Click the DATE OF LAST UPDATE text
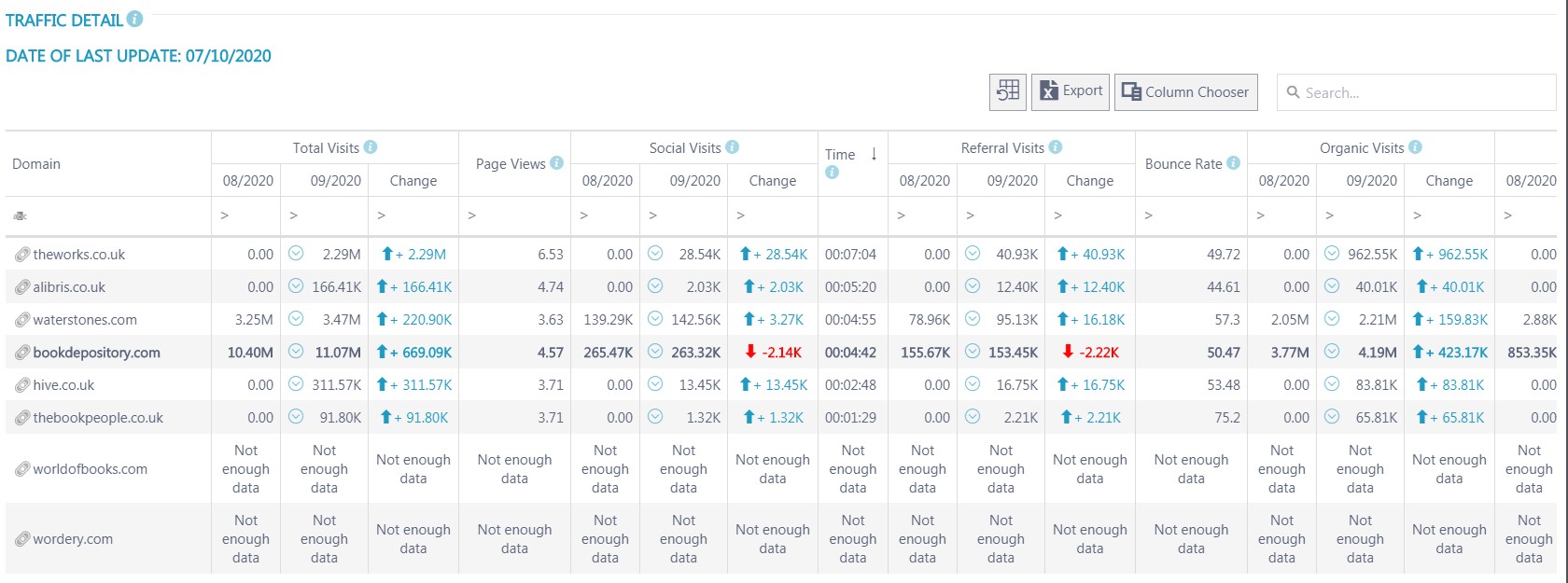Screen dimensions: 1568x583 coord(138,56)
